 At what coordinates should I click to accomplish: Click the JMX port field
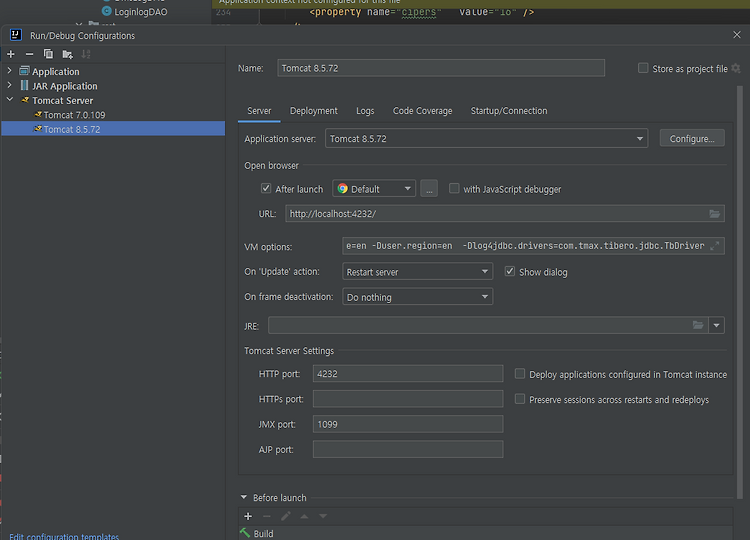pyautogui.click(x=408, y=424)
